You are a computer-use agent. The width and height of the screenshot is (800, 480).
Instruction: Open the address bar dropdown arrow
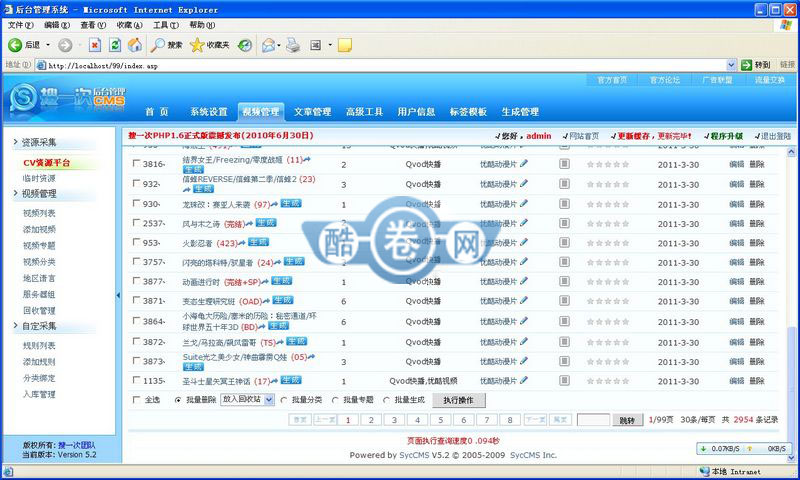coord(731,65)
